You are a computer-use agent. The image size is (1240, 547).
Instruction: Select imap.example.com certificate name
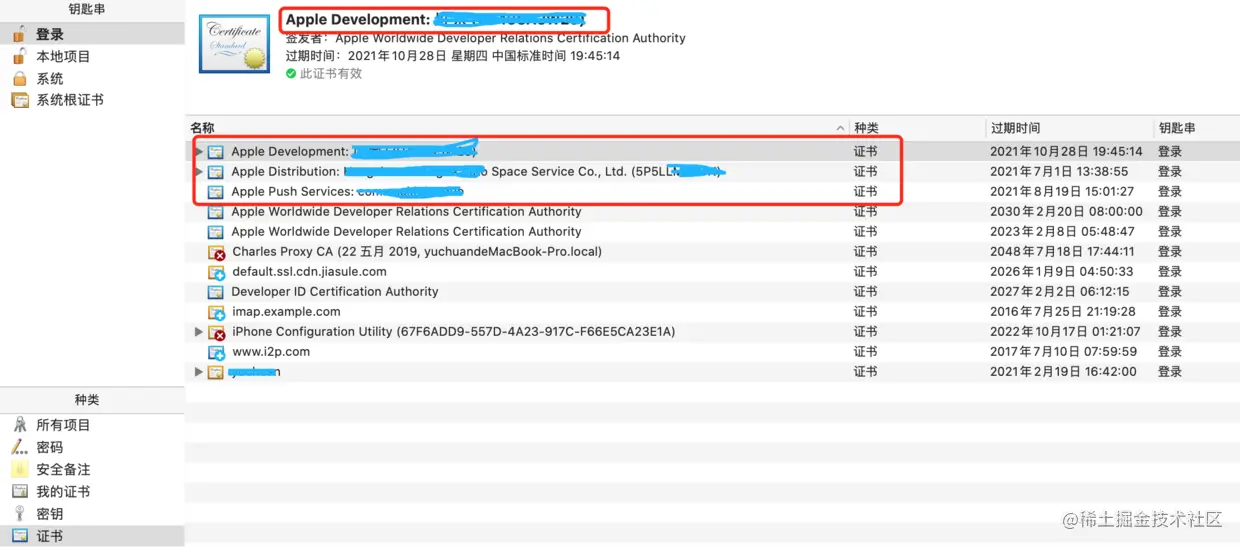click(x=286, y=311)
